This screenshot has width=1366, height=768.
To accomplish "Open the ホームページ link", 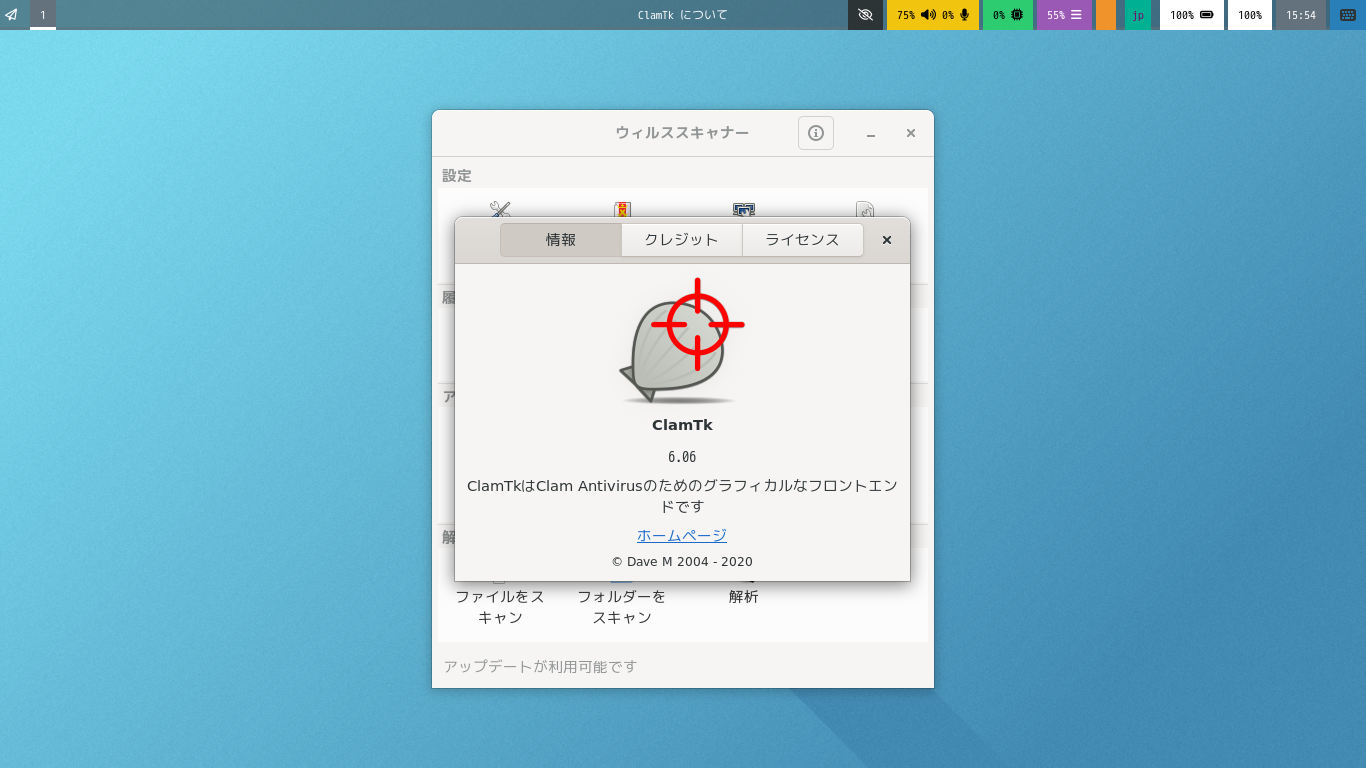I will click(x=682, y=535).
